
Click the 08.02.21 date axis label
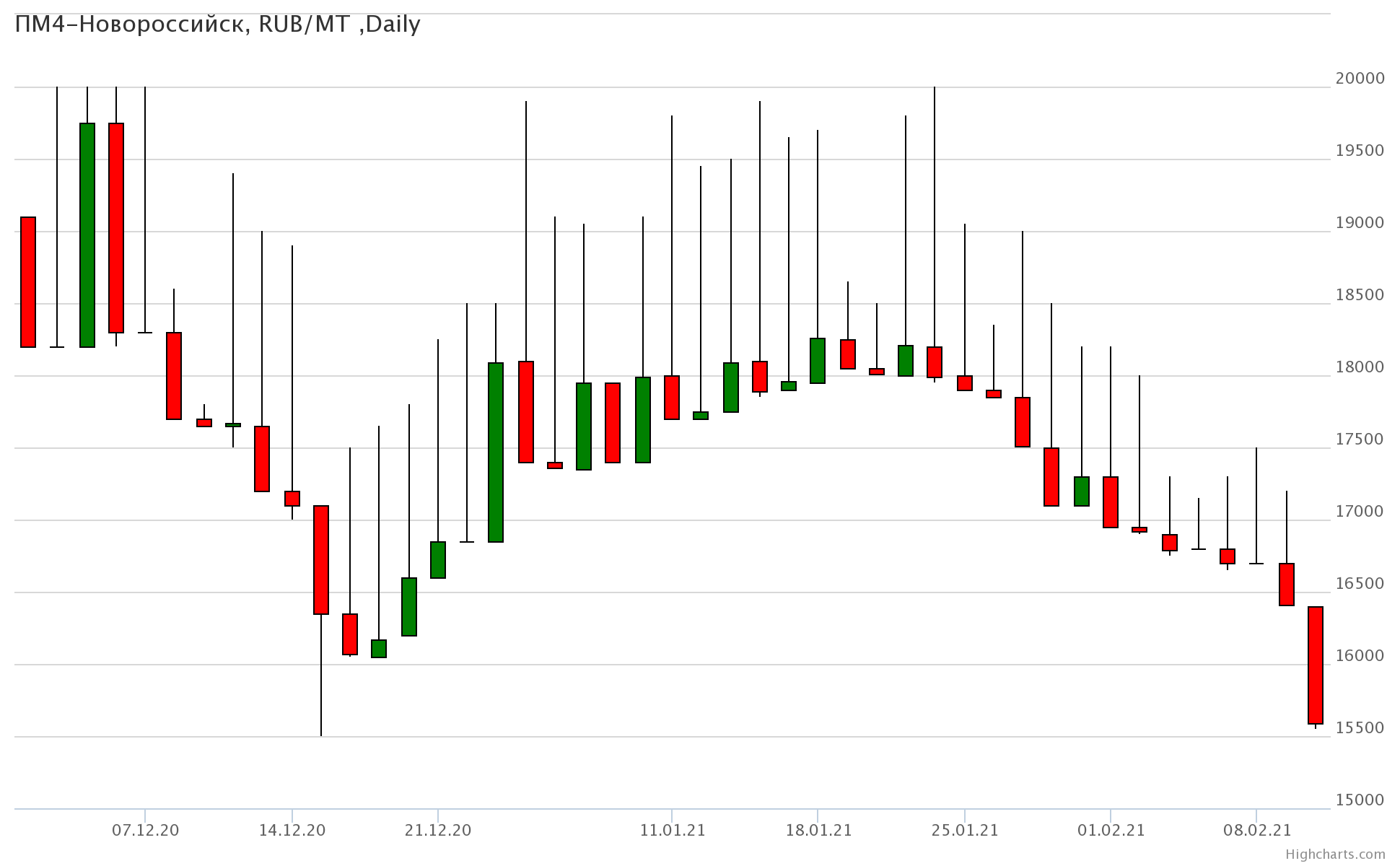1256,831
